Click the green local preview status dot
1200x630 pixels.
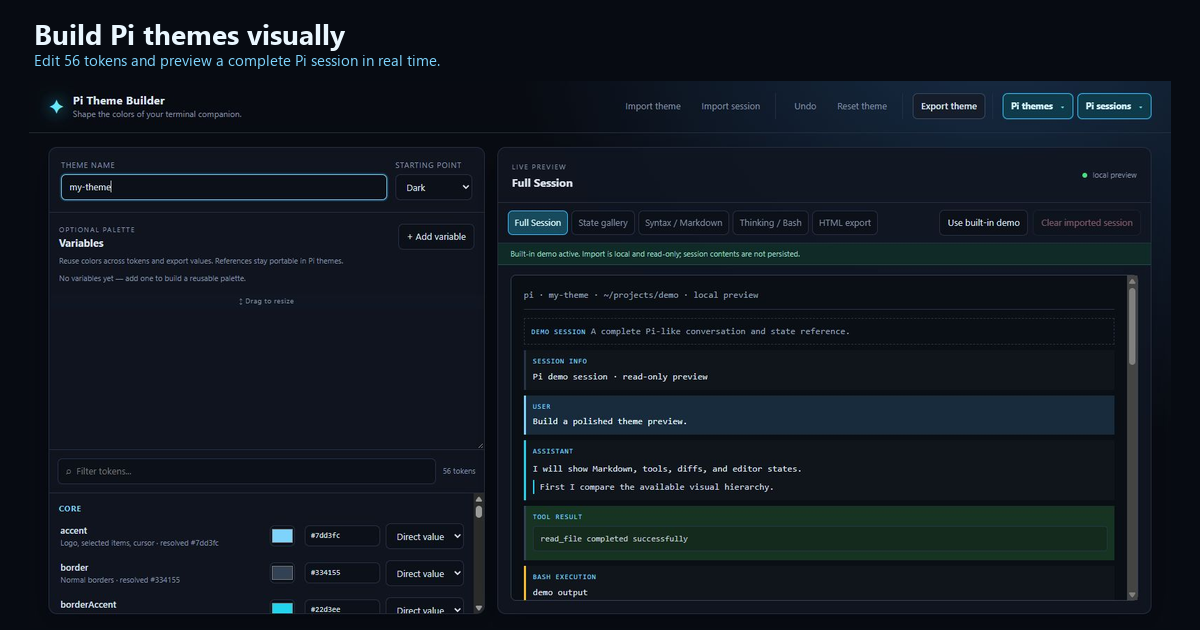pos(1085,175)
